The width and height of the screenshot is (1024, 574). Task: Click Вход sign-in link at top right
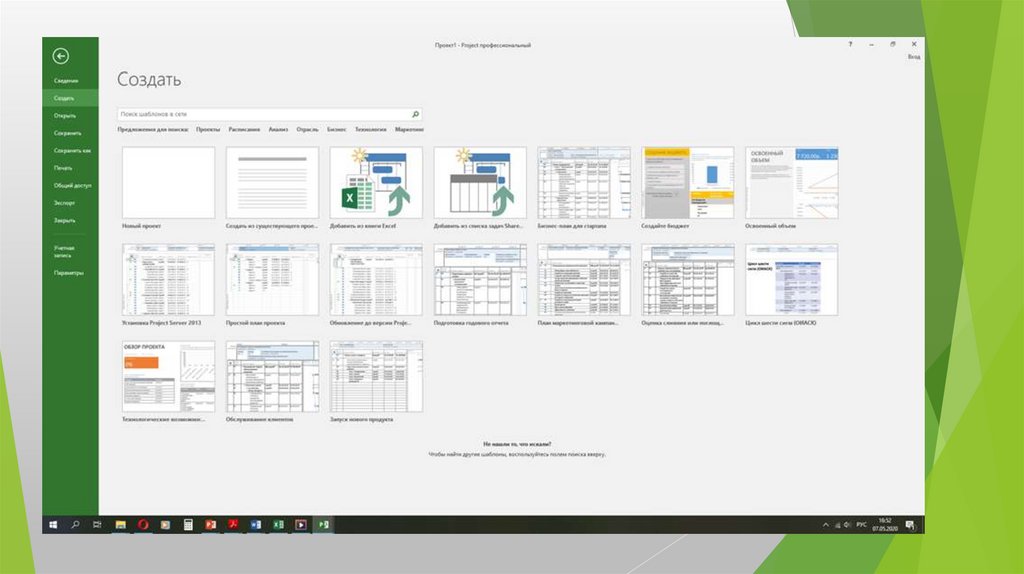(x=914, y=57)
